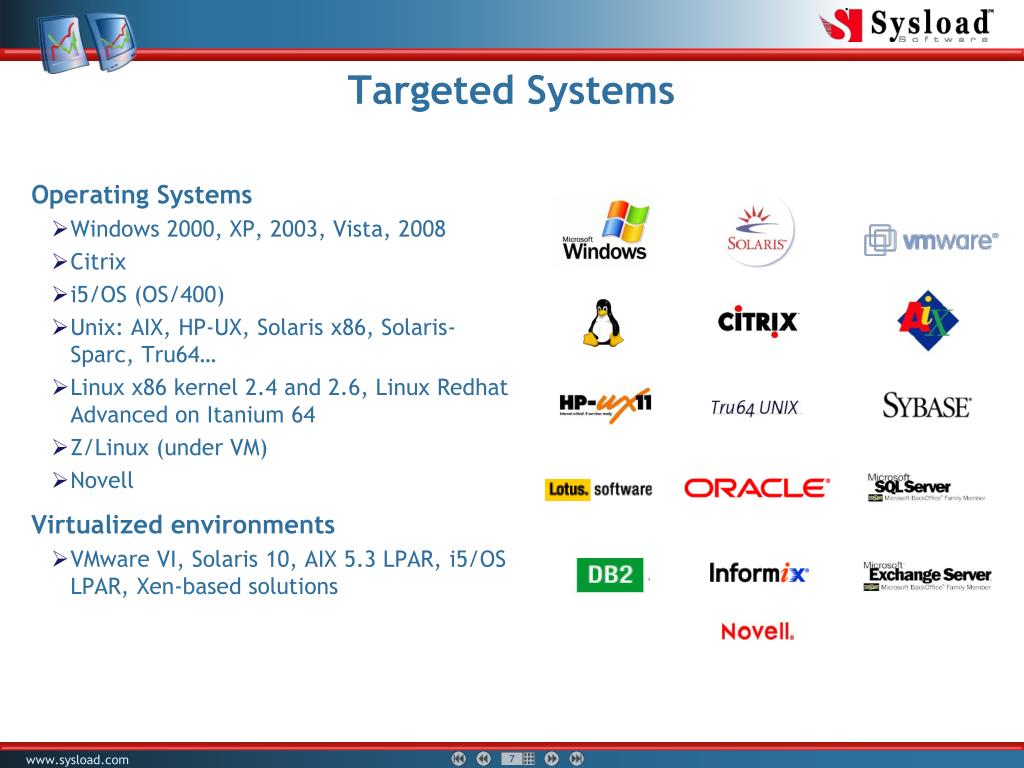
Task: Advance to the next slide button
Action: click(552, 758)
